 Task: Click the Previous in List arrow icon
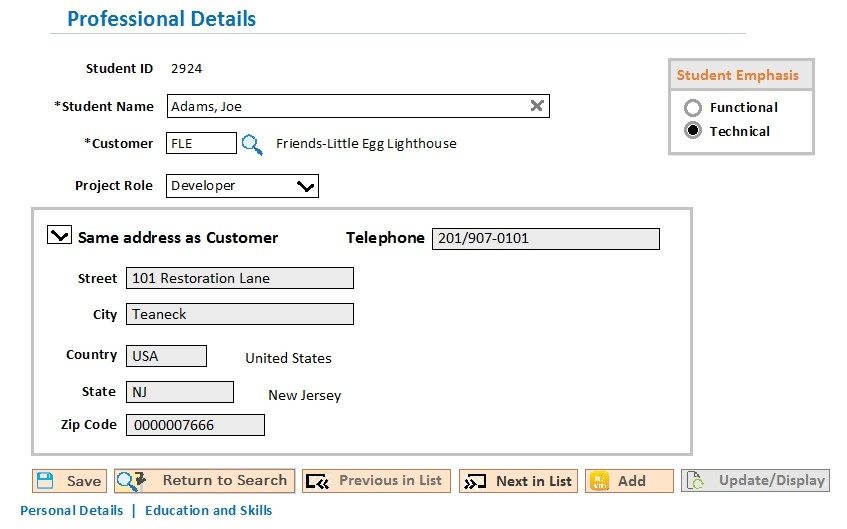[x=318, y=481]
